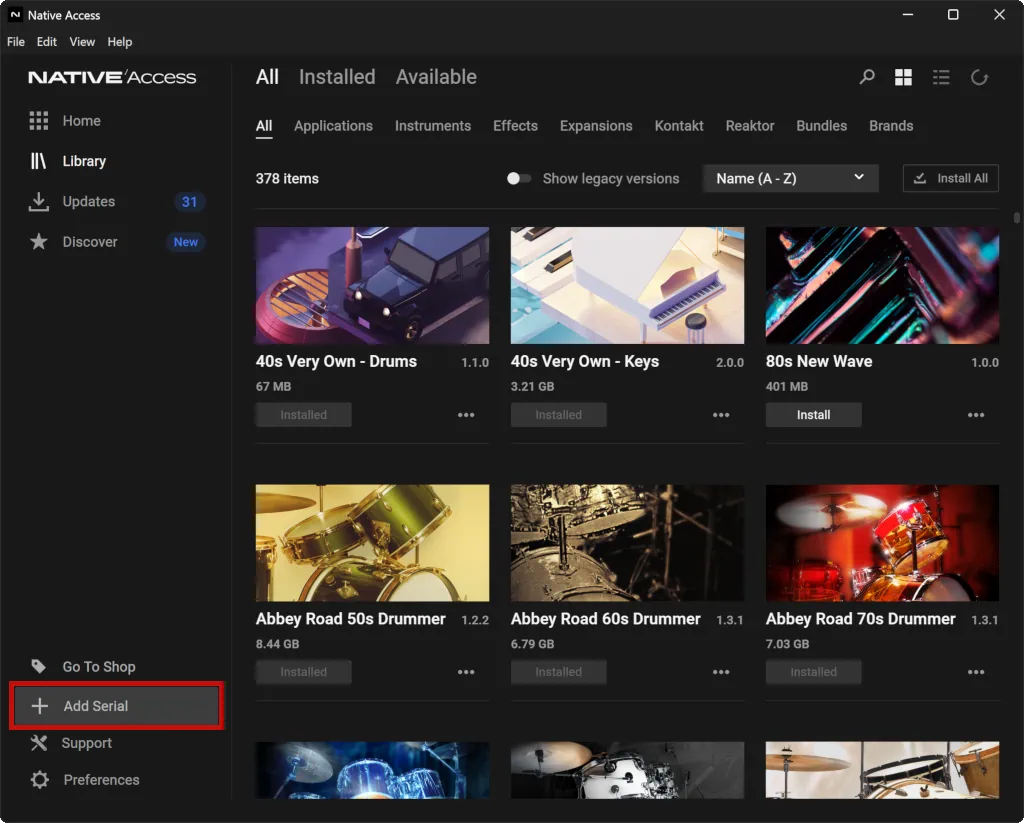Open more options for Abbey Road 60s Drummer
The image size is (1024, 823).
[x=721, y=672]
